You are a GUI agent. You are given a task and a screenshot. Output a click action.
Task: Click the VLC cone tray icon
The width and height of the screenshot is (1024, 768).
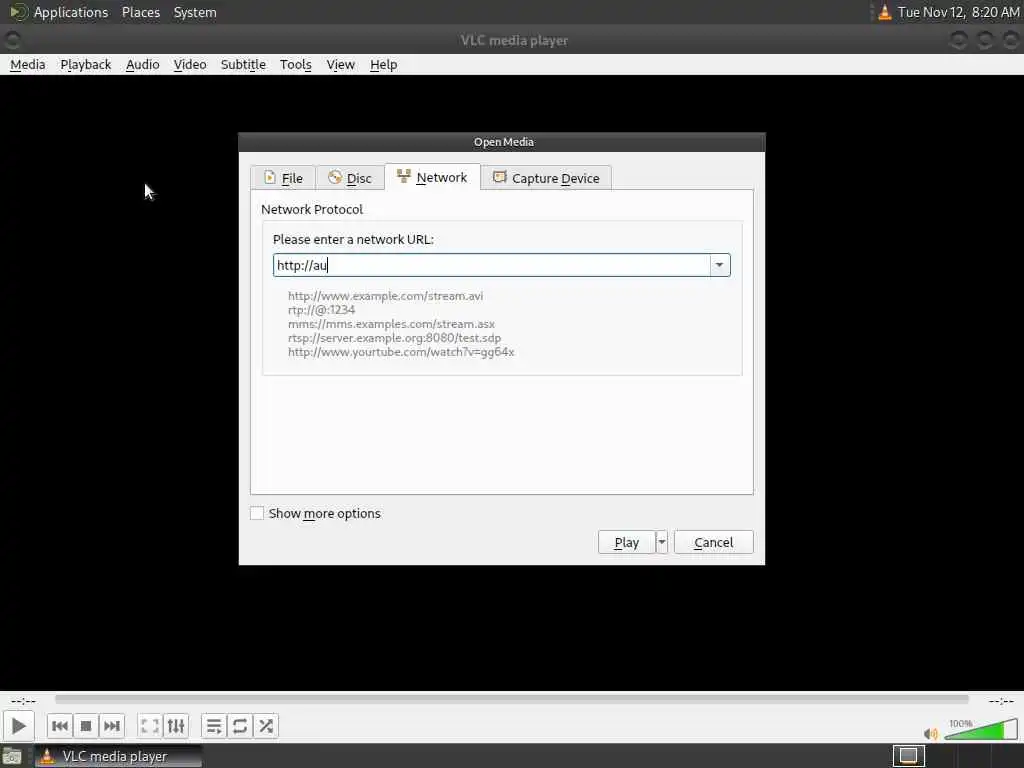[x=884, y=12]
